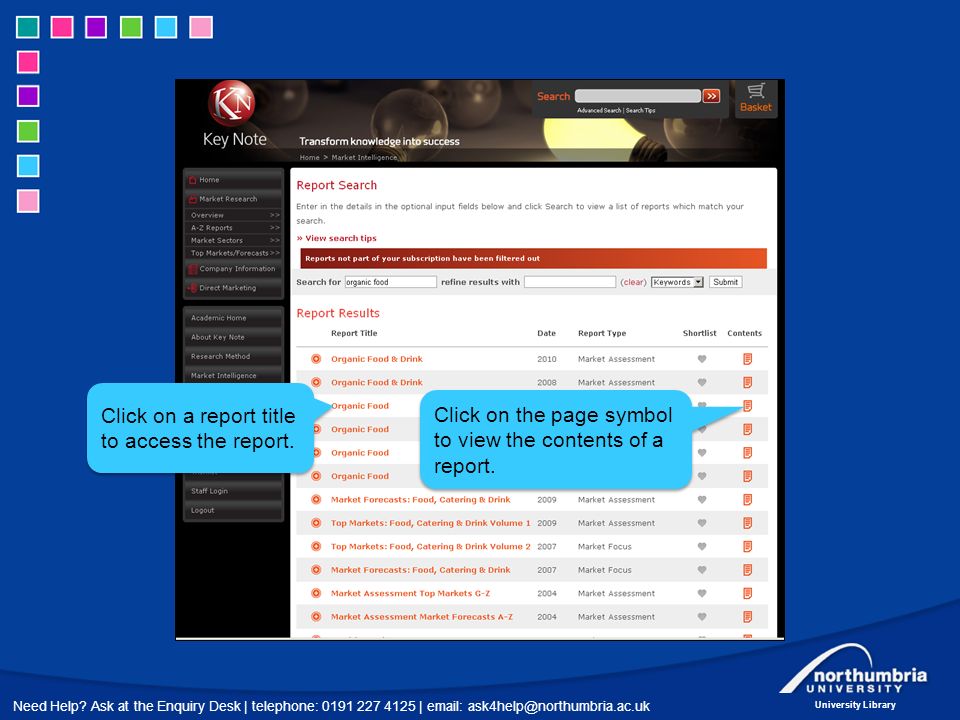The height and width of the screenshot is (720, 960).
Task: Shortlist the 2007 Market Forecasts report
Action: [702, 569]
